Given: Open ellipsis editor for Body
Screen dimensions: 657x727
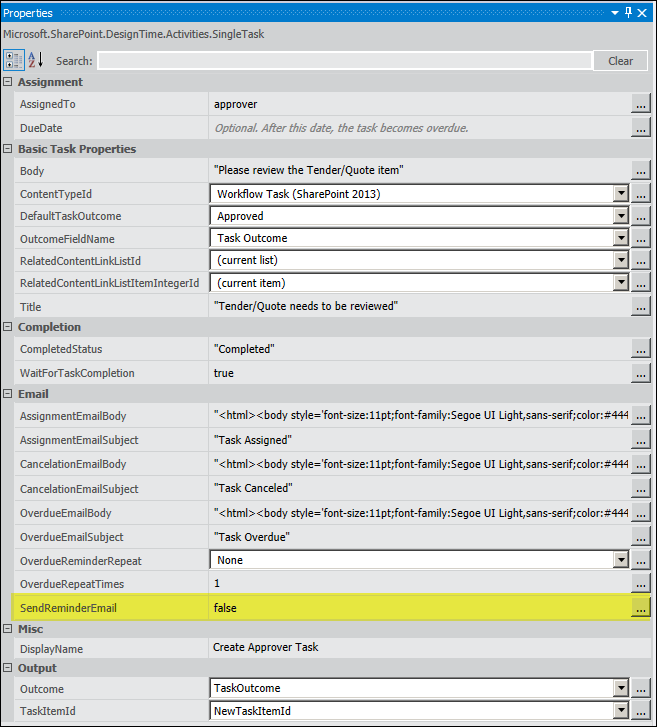Looking at the screenshot, I should coord(641,170).
